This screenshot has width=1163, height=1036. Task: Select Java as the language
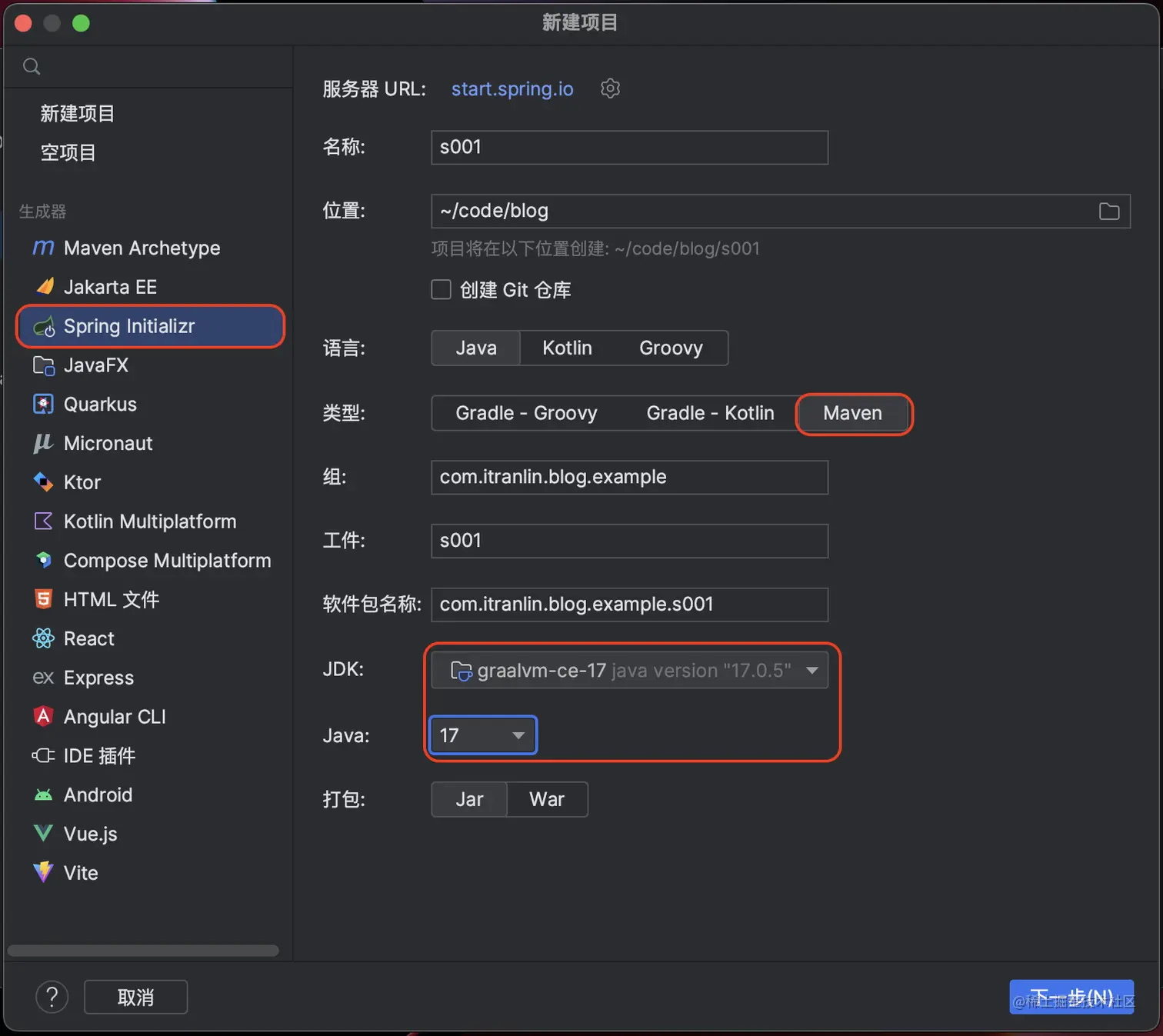[476, 348]
